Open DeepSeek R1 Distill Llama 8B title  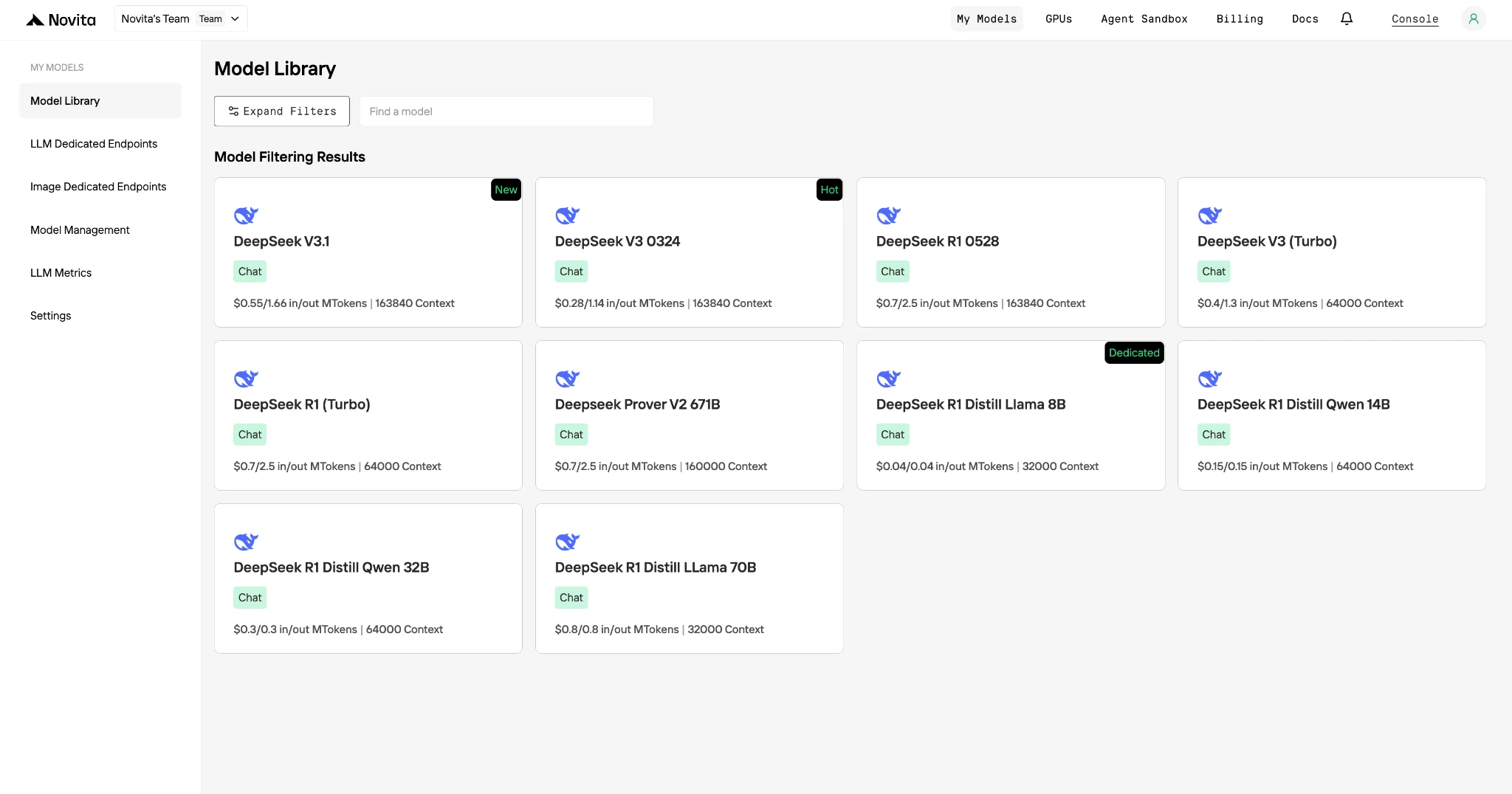[971, 404]
